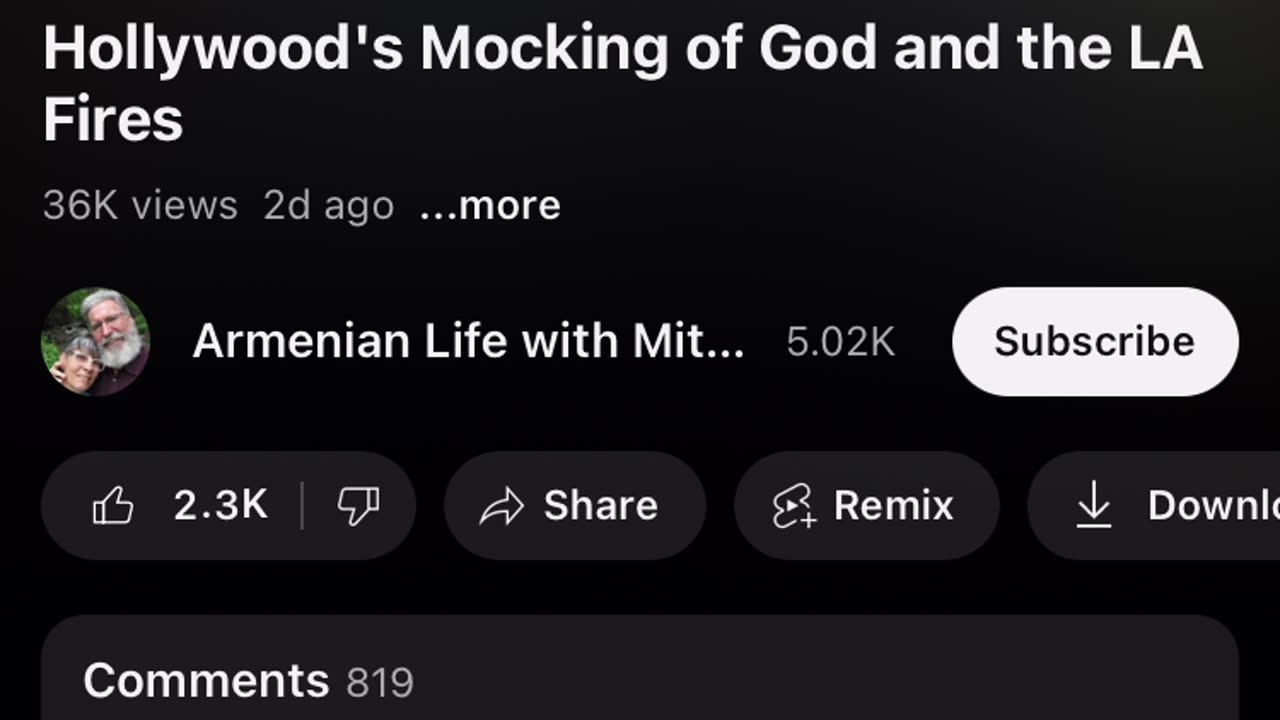Open Armenian Life with Mit... channel name
The image size is (1280, 720).
468,342
